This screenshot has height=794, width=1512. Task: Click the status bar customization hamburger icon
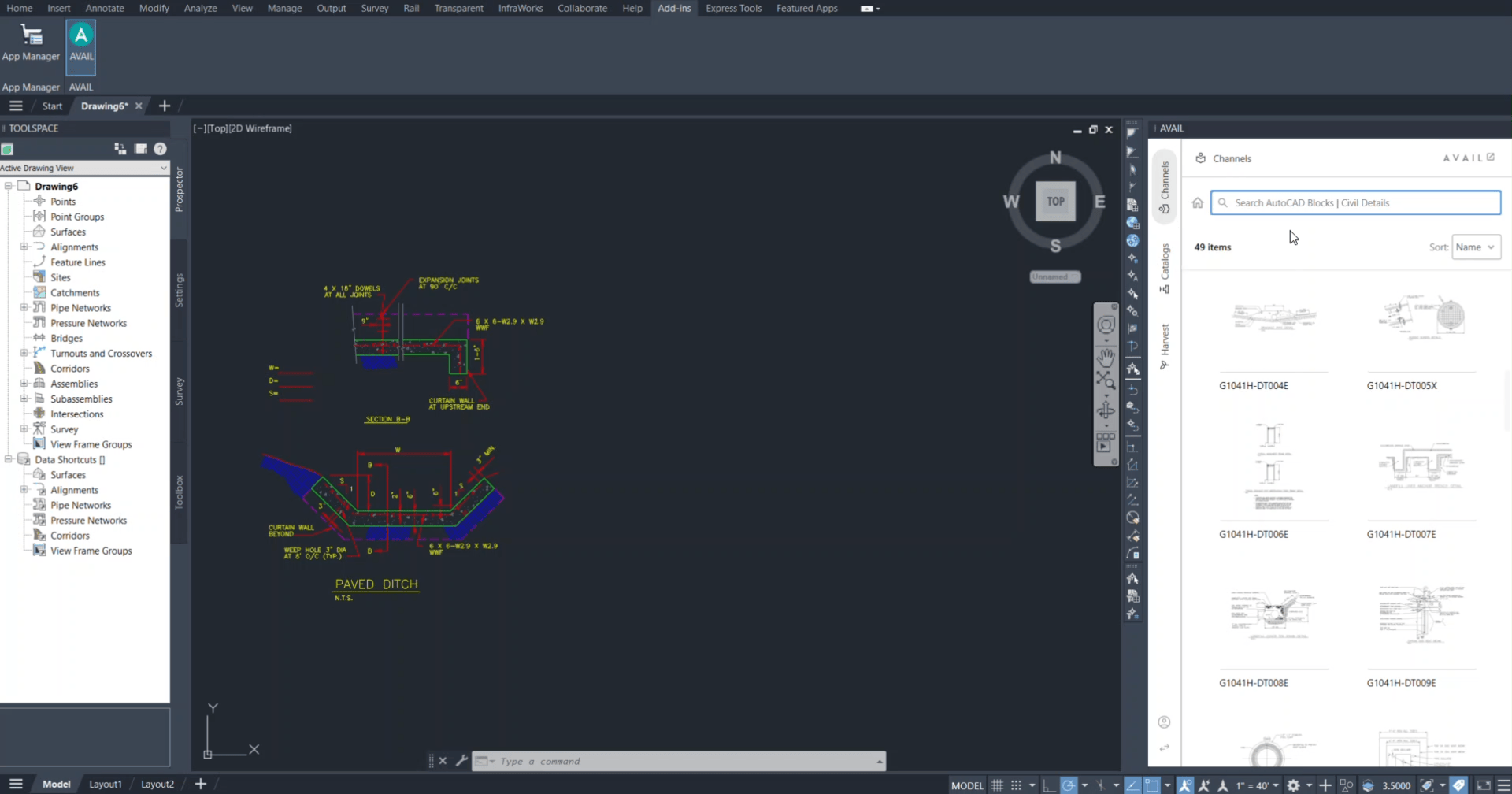tap(1503, 785)
